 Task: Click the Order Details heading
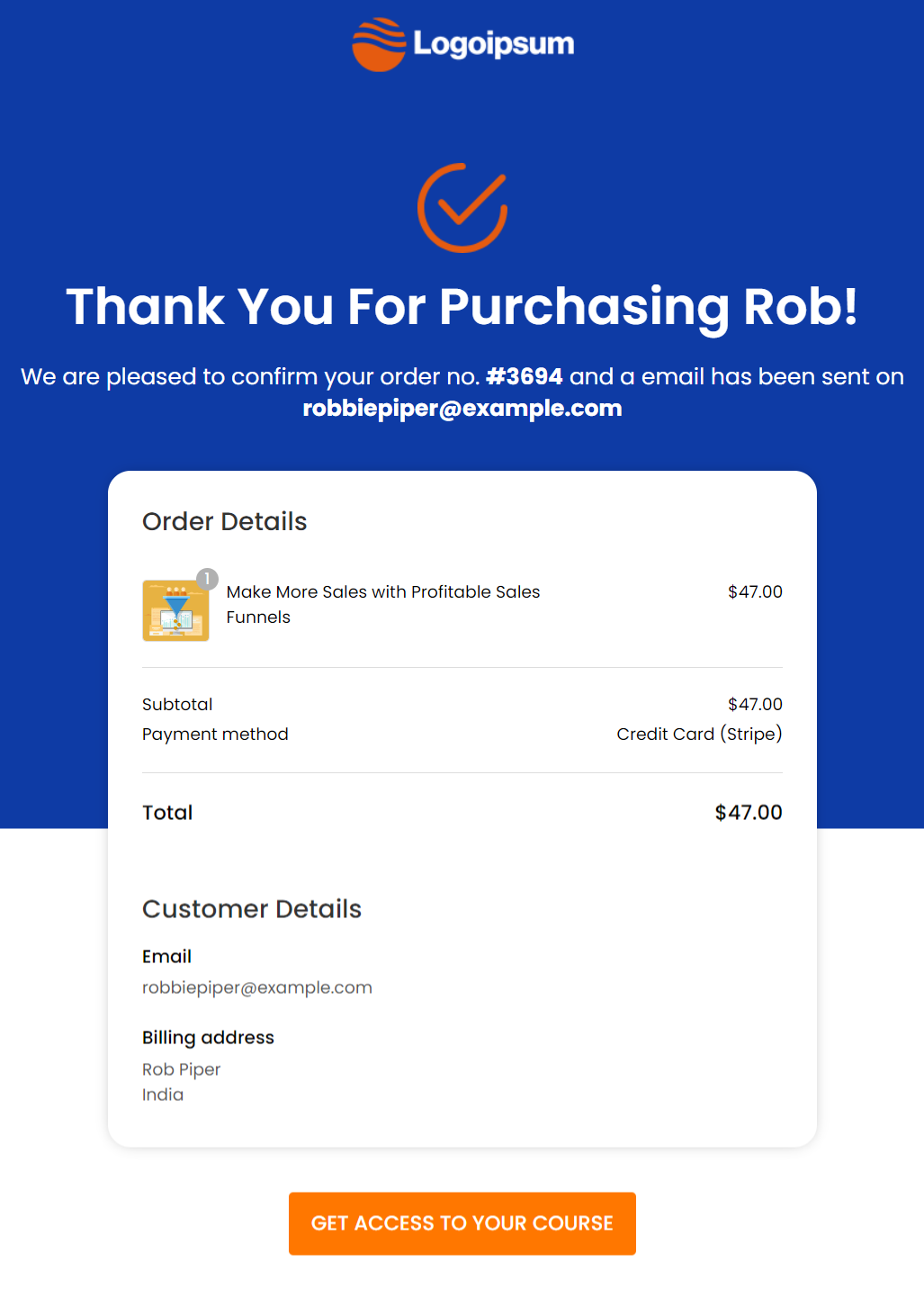pos(225,522)
